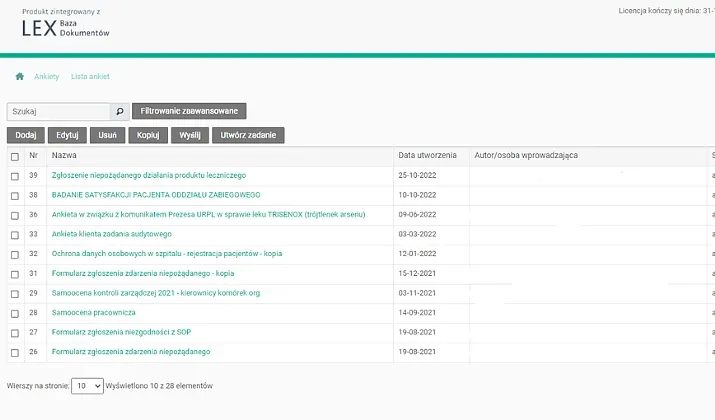The height and width of the screenshot is (420, 715).
Task: Sort by the Data utworzenia column header
Action: pyautogui.click(x=427, y=155)
